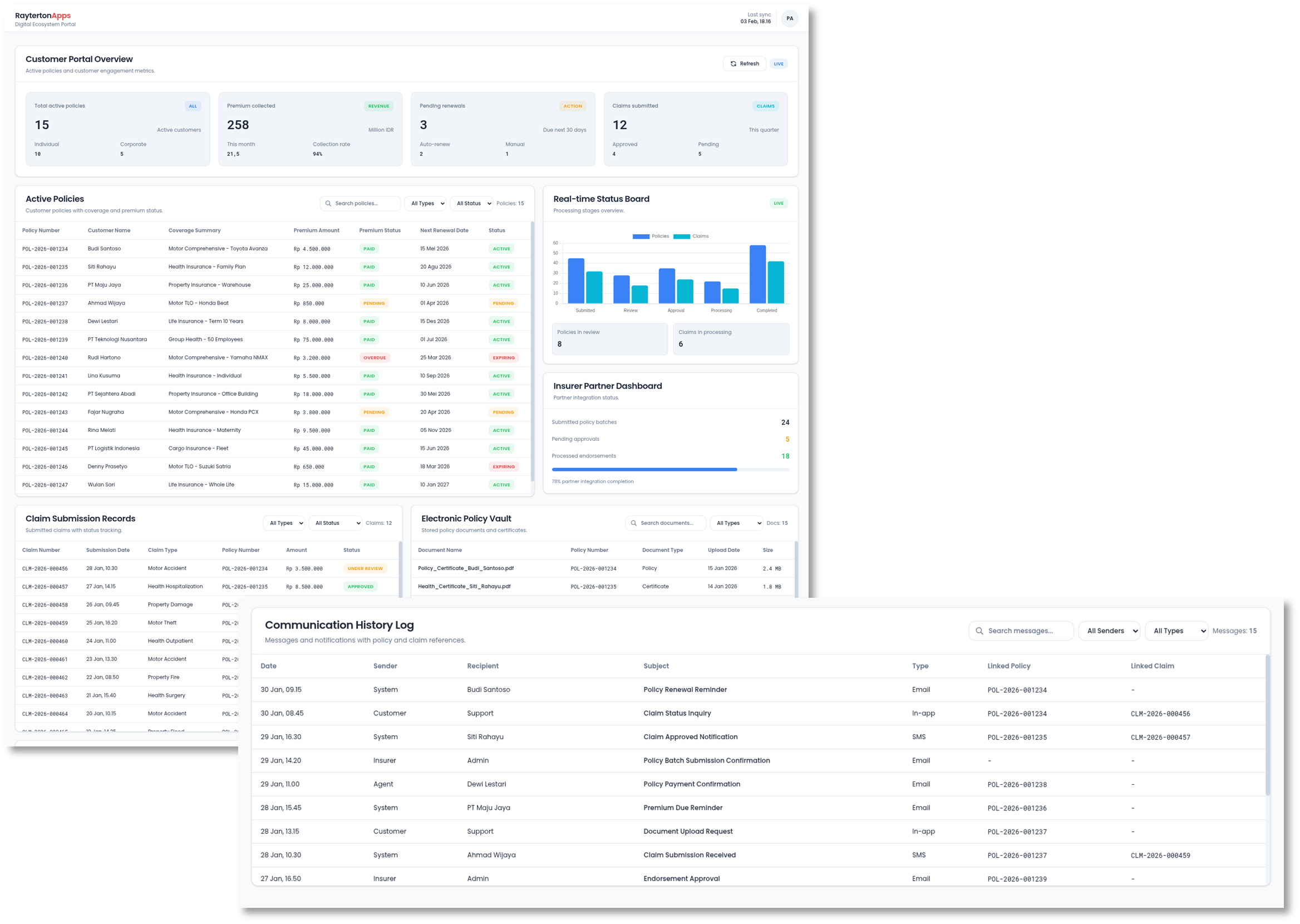Click the ALL badge on Total active policies card
This screenshot has height=924, width=1300.
click(x=193, y=106)
